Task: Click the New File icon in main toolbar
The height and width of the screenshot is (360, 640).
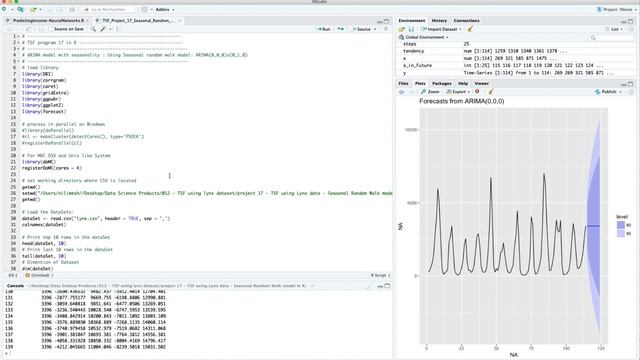Action: pyautogui.click(x=4, y=9)
